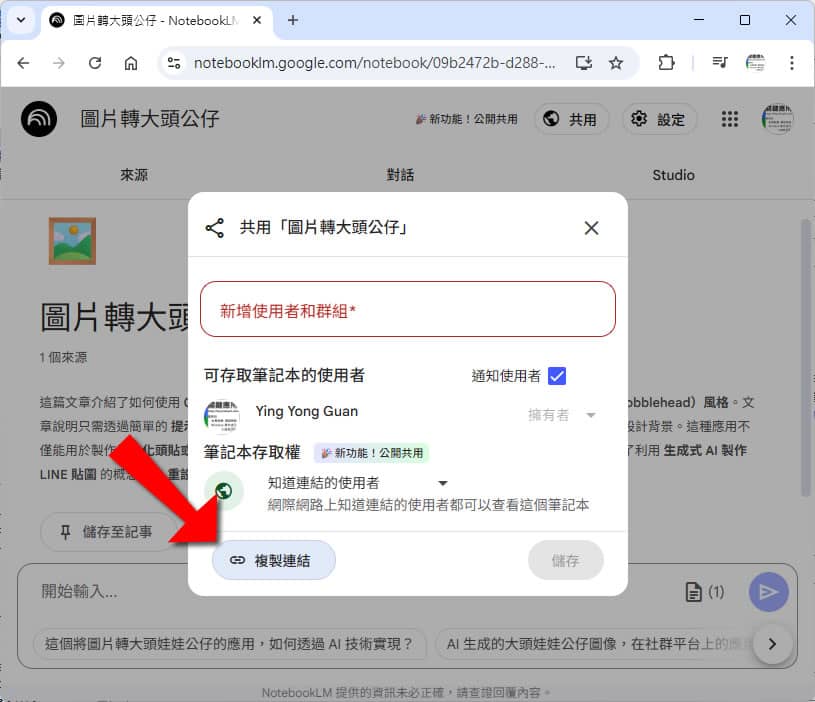This screenshot has height=702, width=815.
Task: Click the public sharing new feature badge in dialog
Action: point(372,453)
